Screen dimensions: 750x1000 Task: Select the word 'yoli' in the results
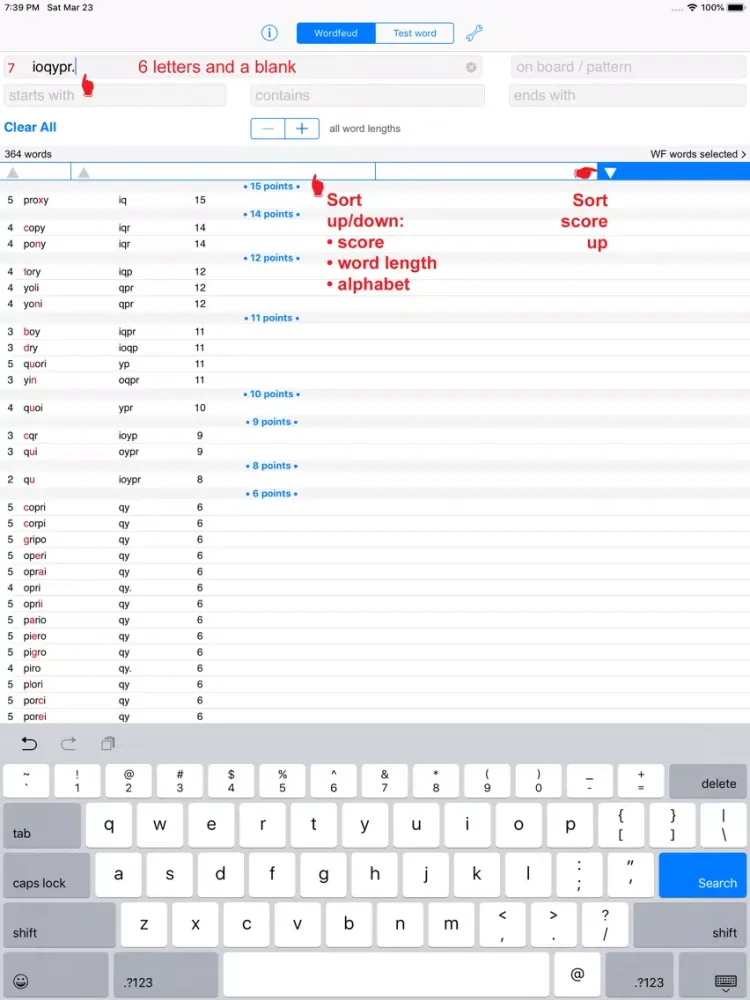point(31,288)
